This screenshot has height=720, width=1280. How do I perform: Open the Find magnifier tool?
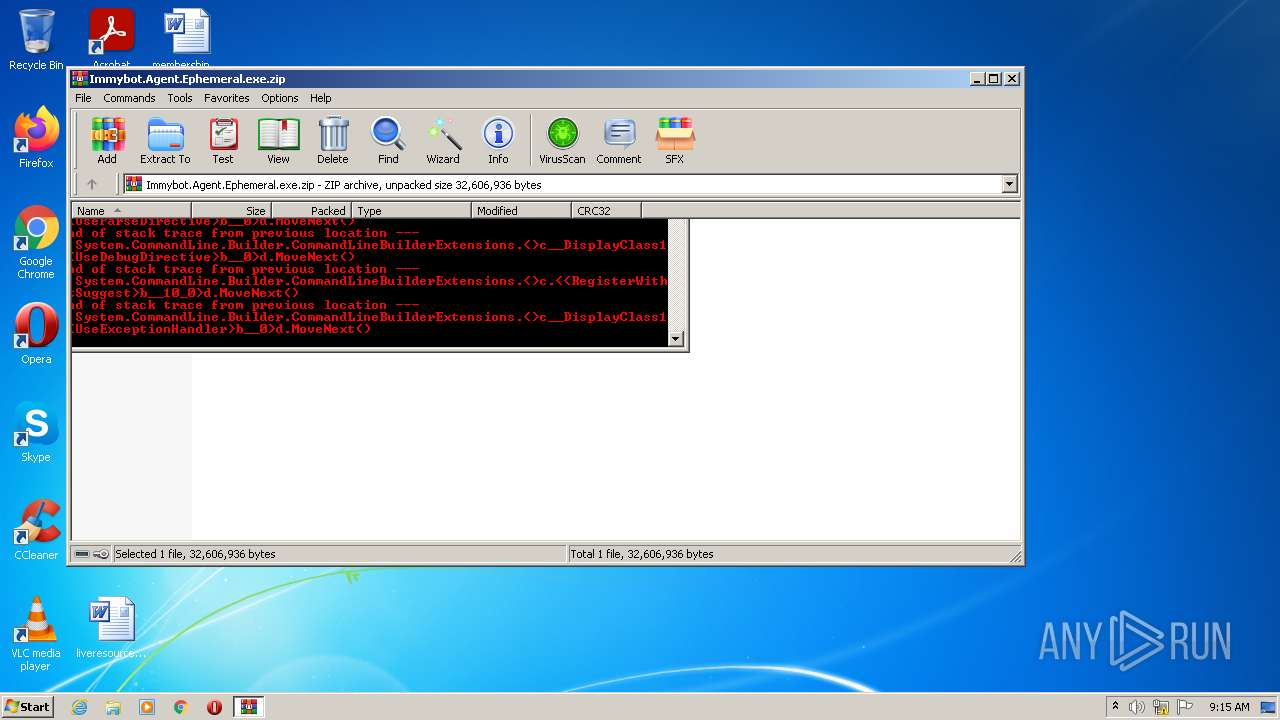coord(388,141)
